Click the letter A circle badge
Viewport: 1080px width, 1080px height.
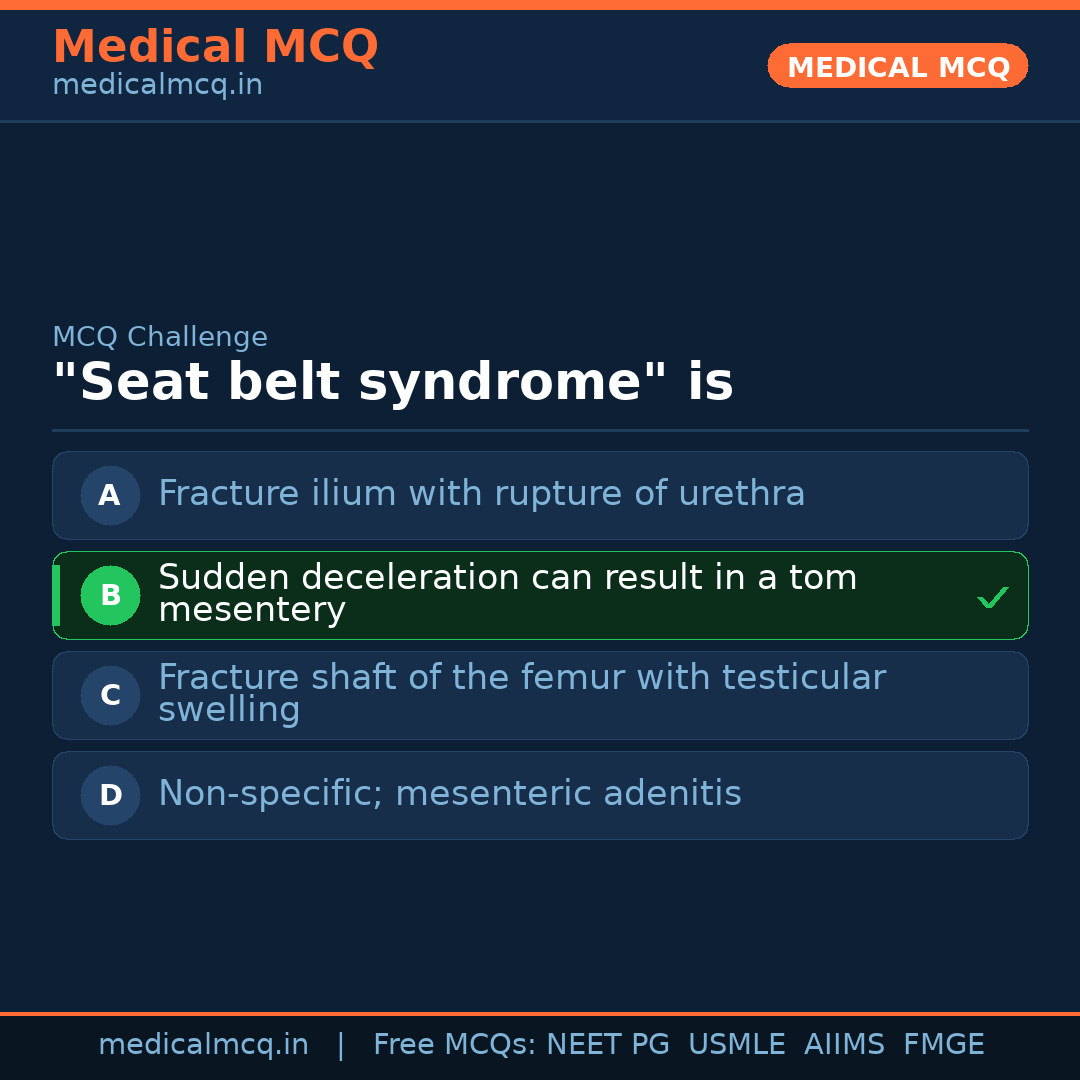pyautogui.click(x=110, y=495)
